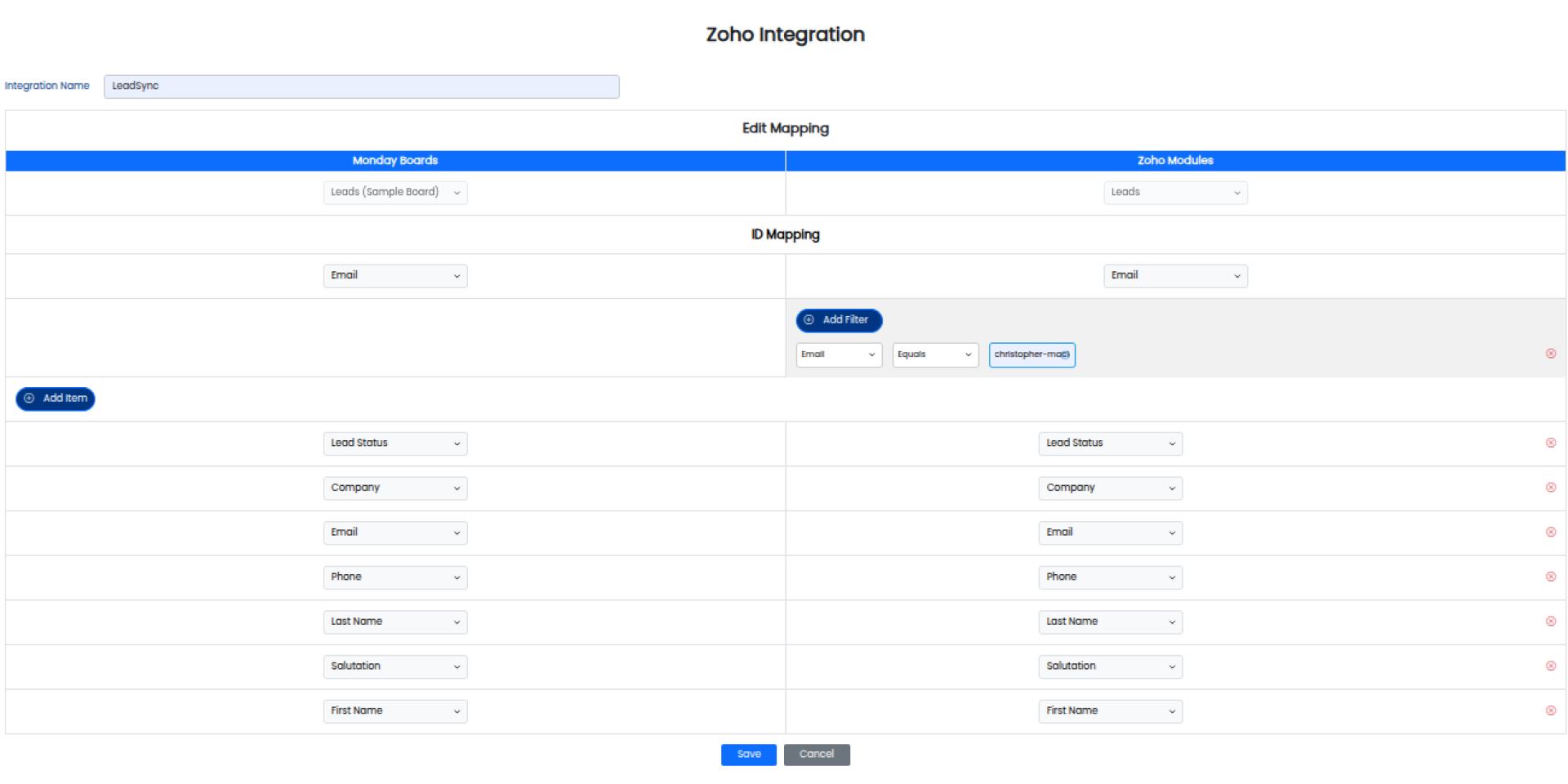Open the Monday Email item mapping dropdown
1568x784 pixels.
(395, 532)
